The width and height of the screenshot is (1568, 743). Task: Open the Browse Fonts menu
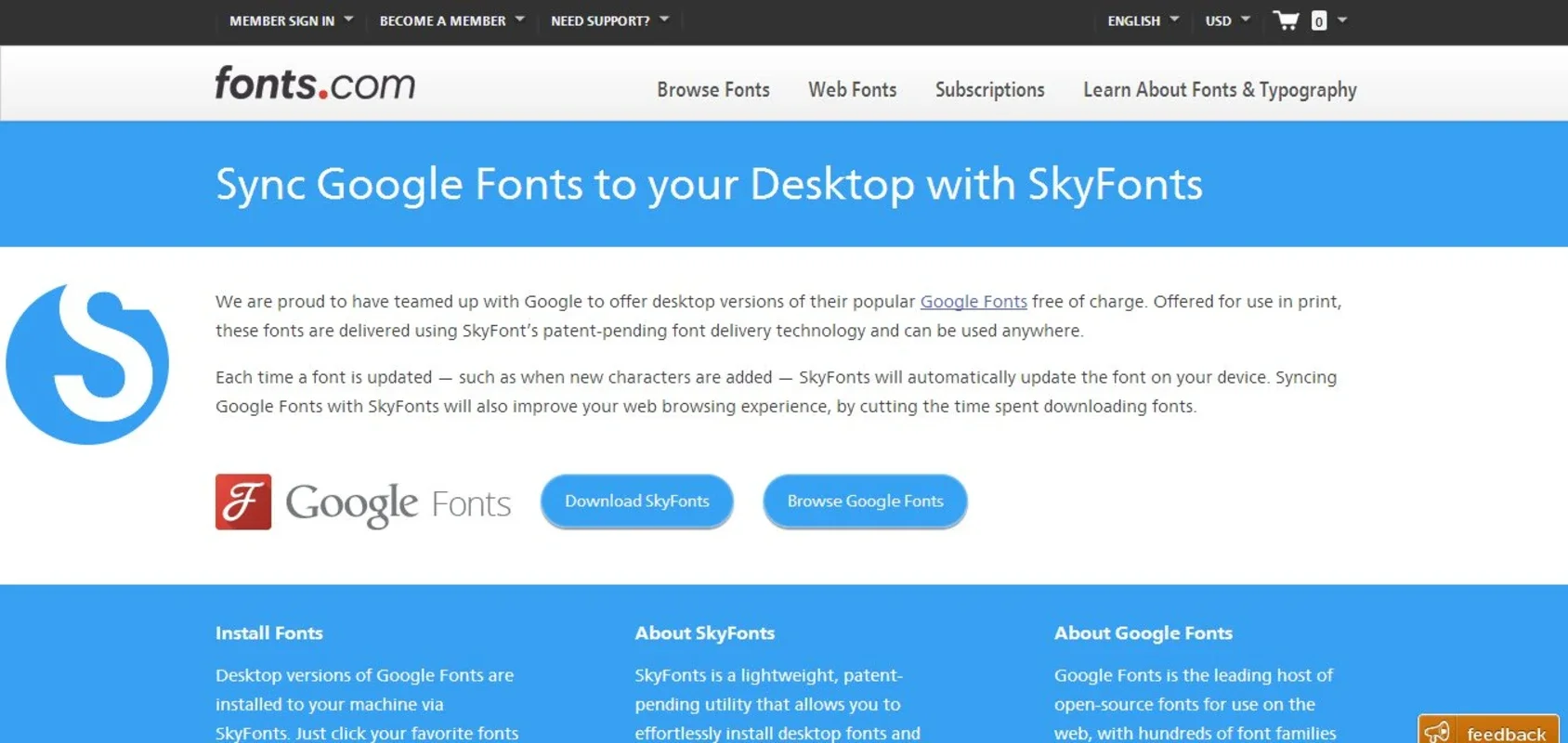pyautogui.click(x=713, y=90)
